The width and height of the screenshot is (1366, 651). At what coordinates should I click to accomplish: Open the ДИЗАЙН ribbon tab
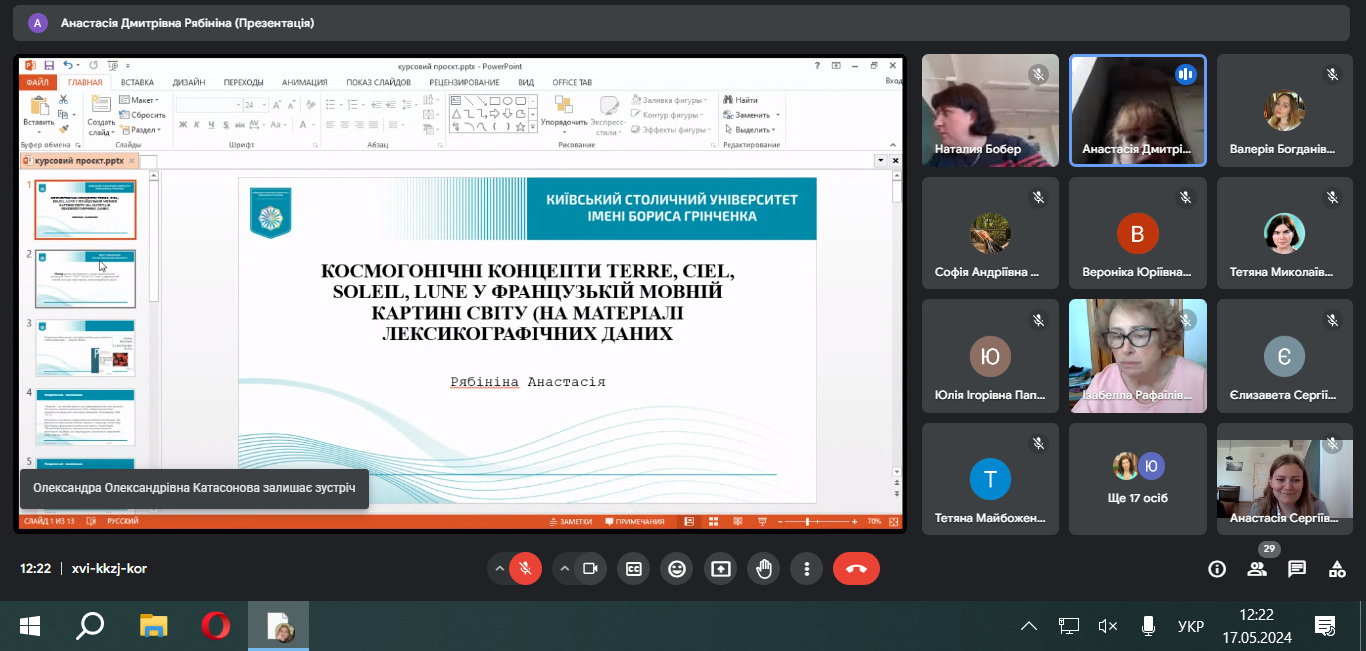pyautogui.click(x=189, y=82)
